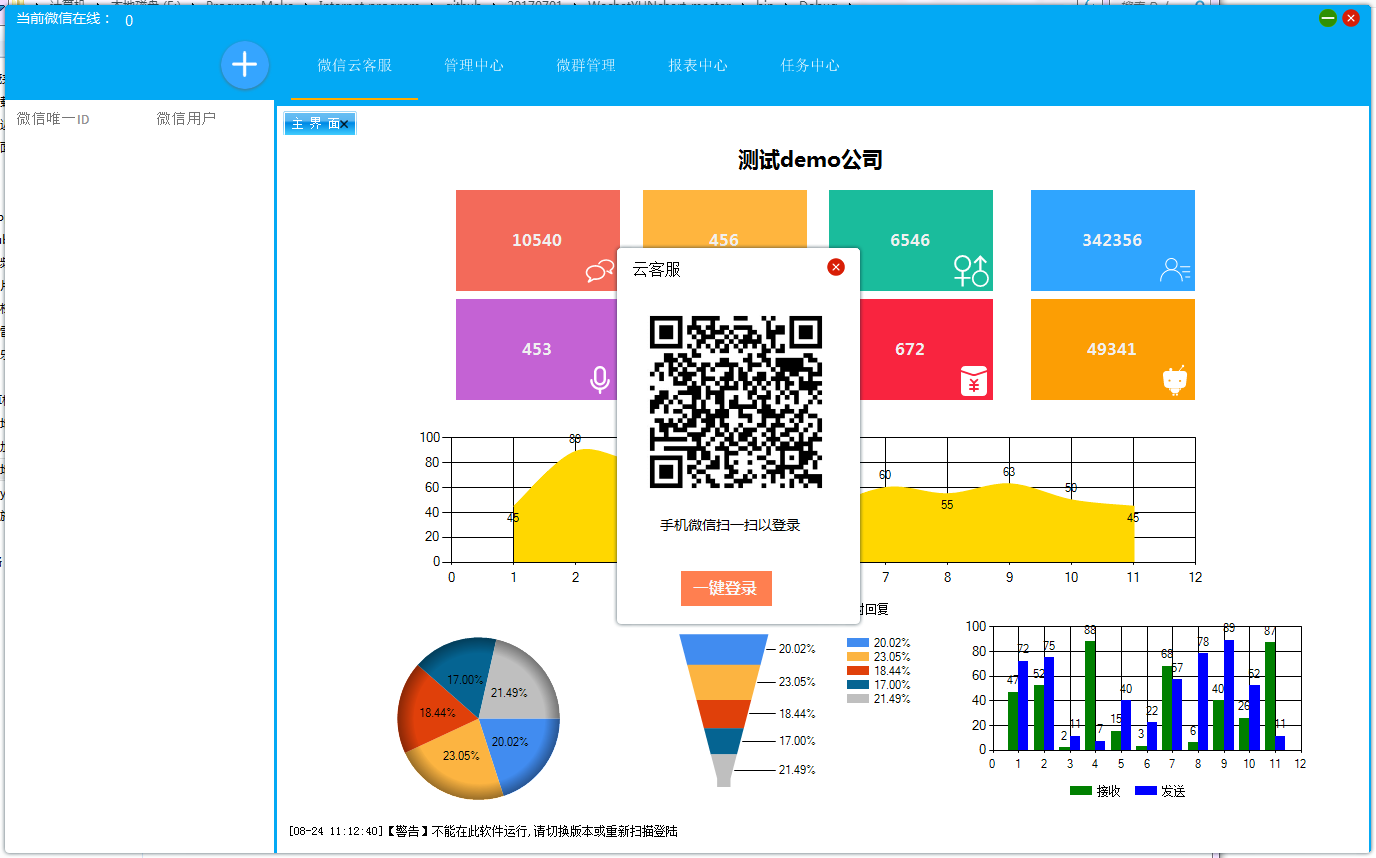Click the robot icon on the 49341 tile
The height and width of the screenshot is (858, 1376).
[1175, 381]
